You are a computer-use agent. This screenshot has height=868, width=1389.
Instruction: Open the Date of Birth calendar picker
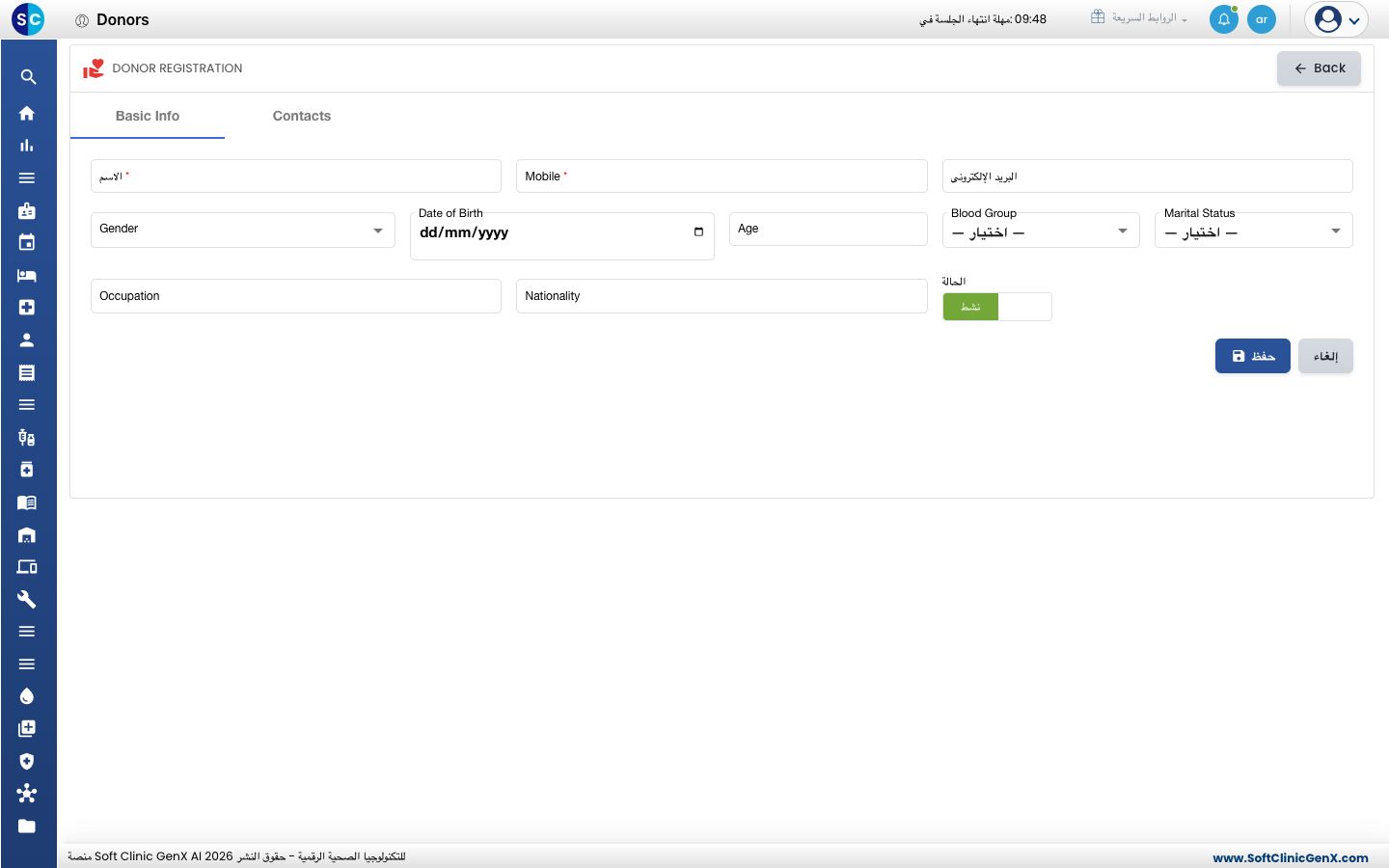coord(698,232)
